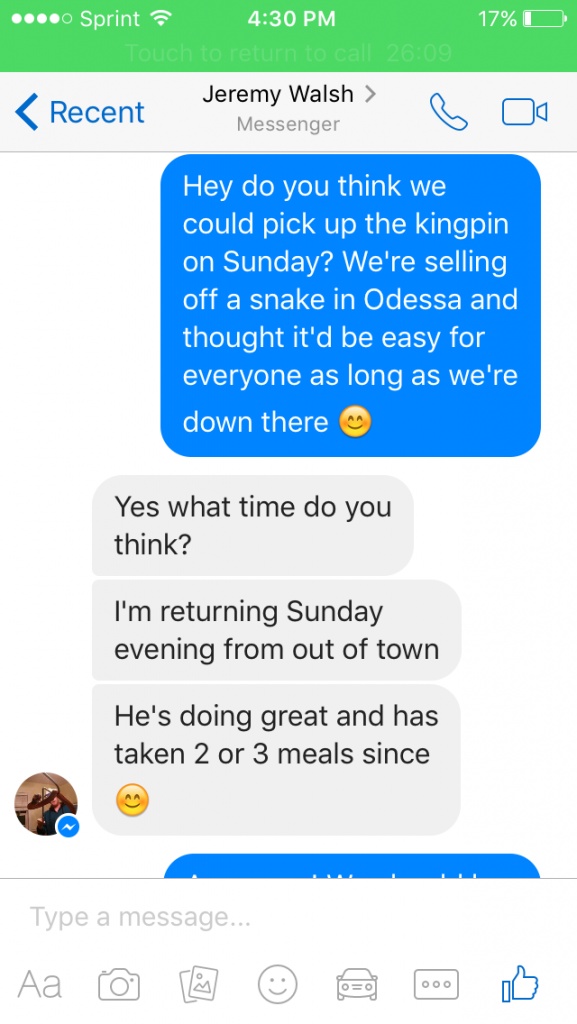Tap the Type a message field
The image size is (577, 1024).
288,917
